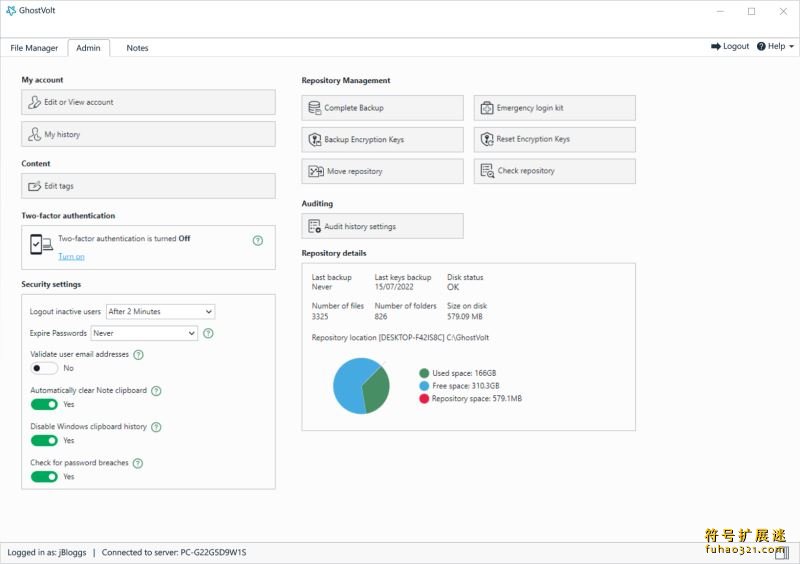Screen dimensions: 800x564
Task: Click the Last backup Never value
Action: tap(321, 287)
